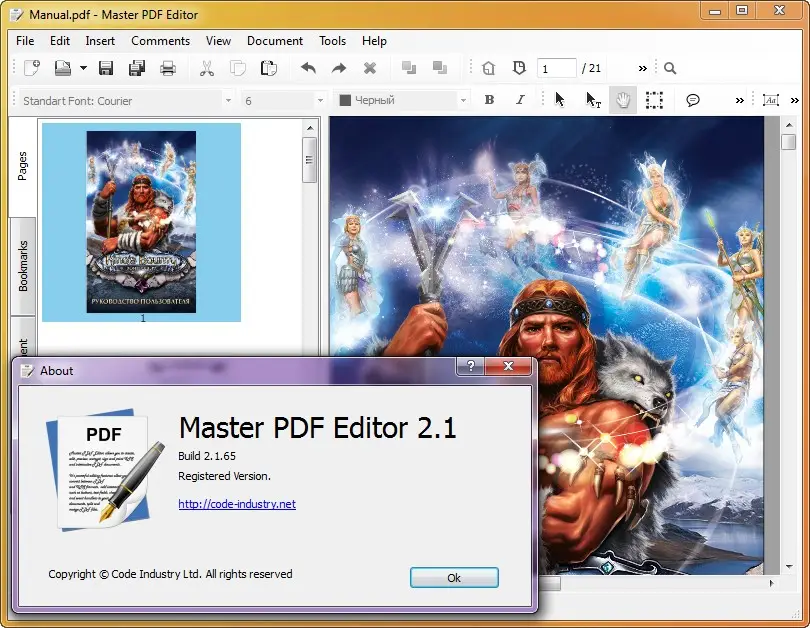The width and height of the screenshot is (810, 628).
Task: Click the thumbnails panel scroll-up arrow
Action: (310, 128)
